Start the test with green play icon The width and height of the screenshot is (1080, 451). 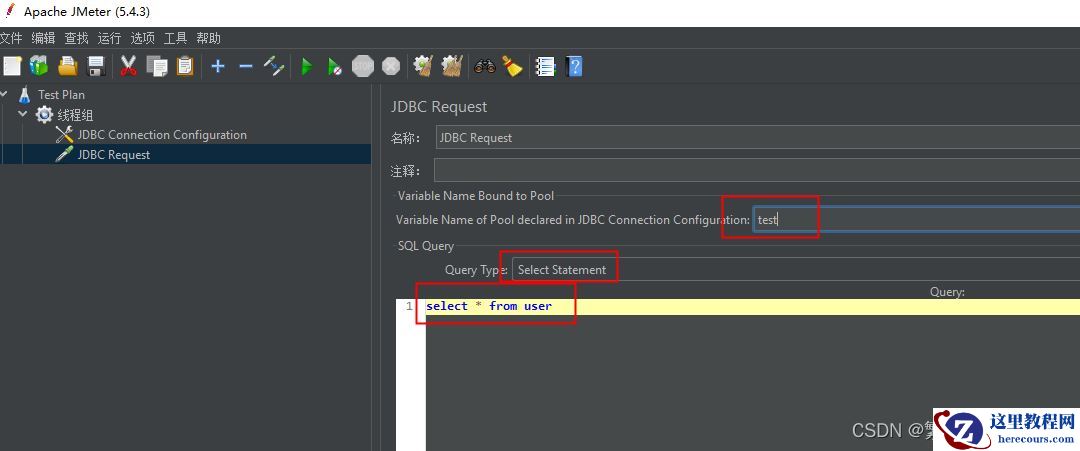pos(307,66)
